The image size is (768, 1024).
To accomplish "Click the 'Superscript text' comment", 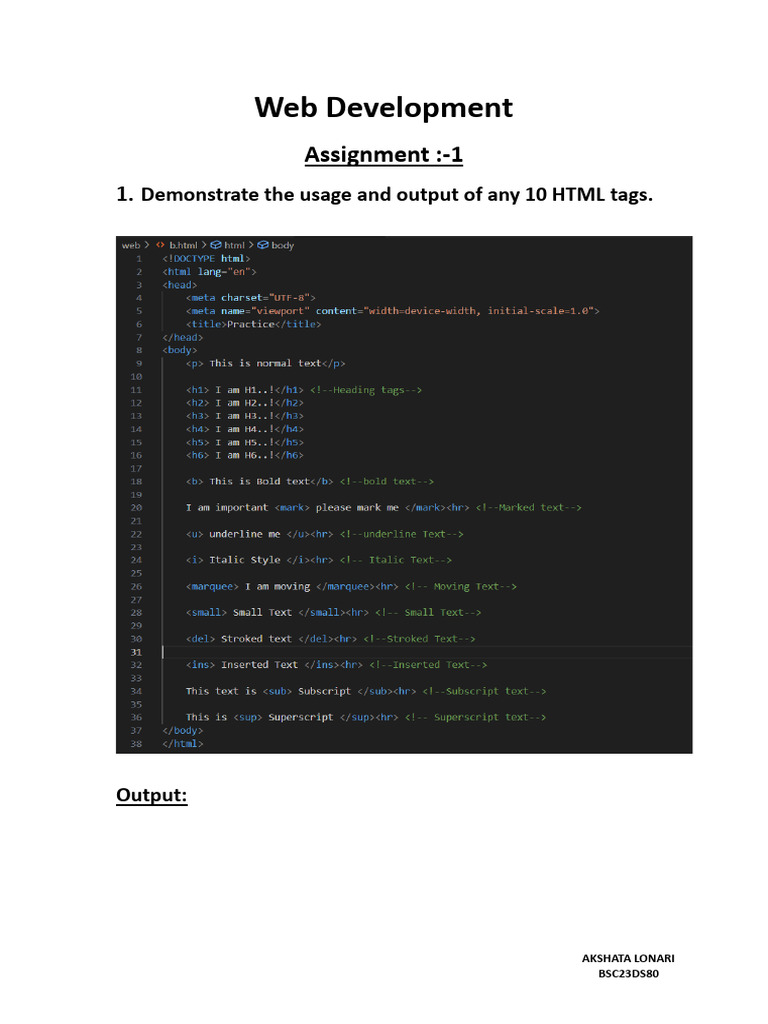I will pyautogui.click(x=475, y=717).
